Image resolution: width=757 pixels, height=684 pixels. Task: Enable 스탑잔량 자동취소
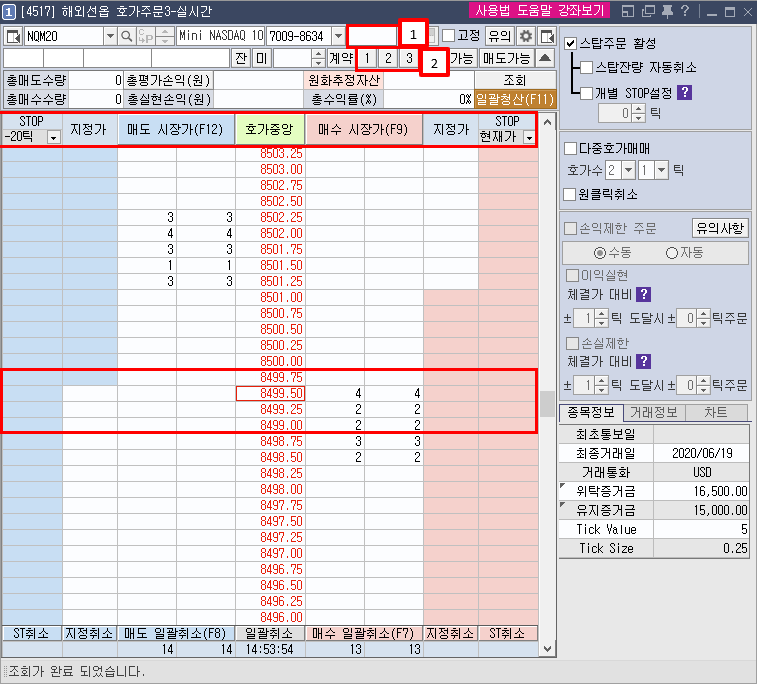click(587, 67)
